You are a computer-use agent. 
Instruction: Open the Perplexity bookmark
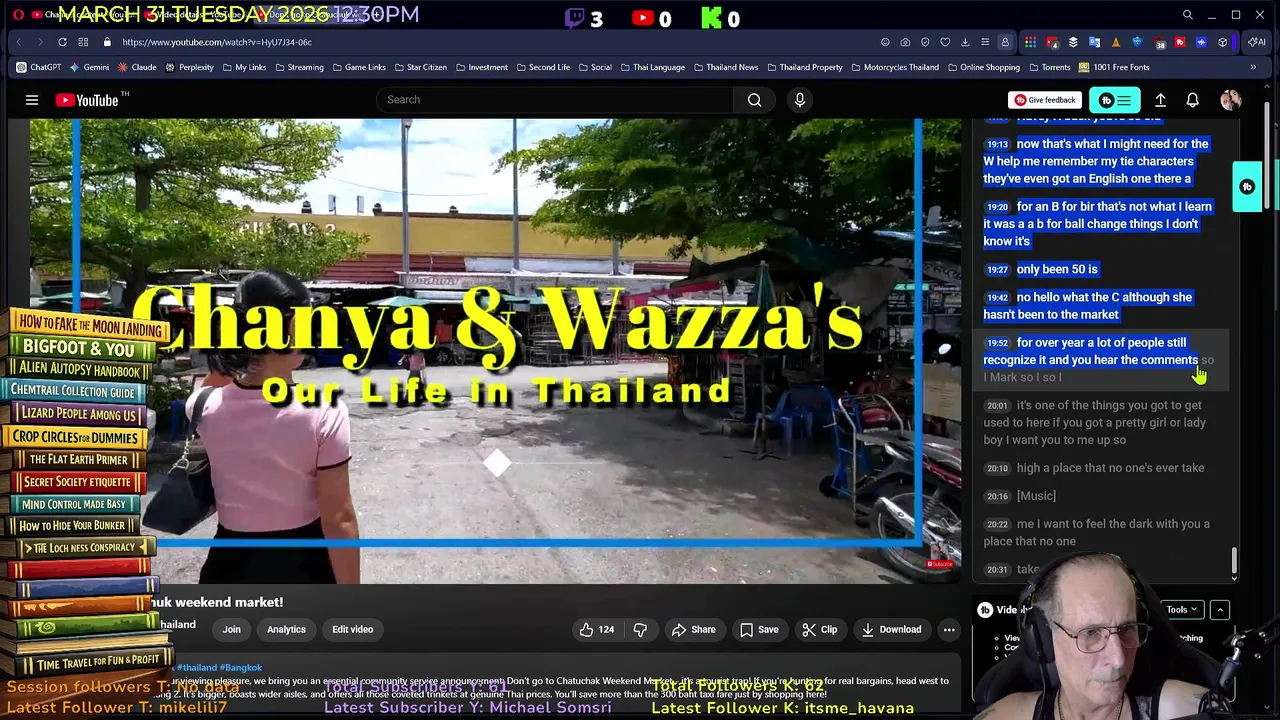point(189,67)
